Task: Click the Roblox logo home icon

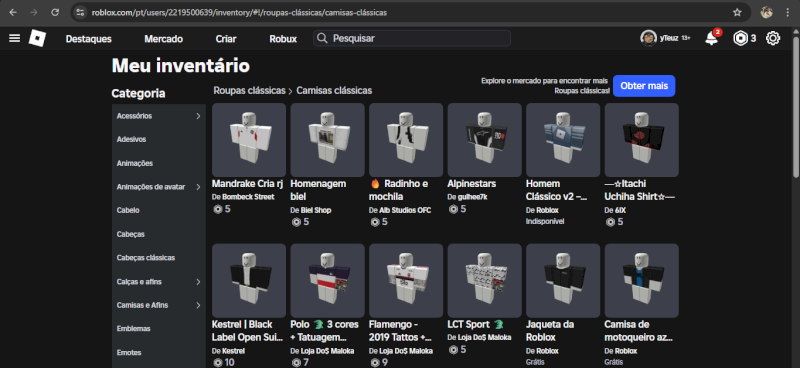Action: 37,38
